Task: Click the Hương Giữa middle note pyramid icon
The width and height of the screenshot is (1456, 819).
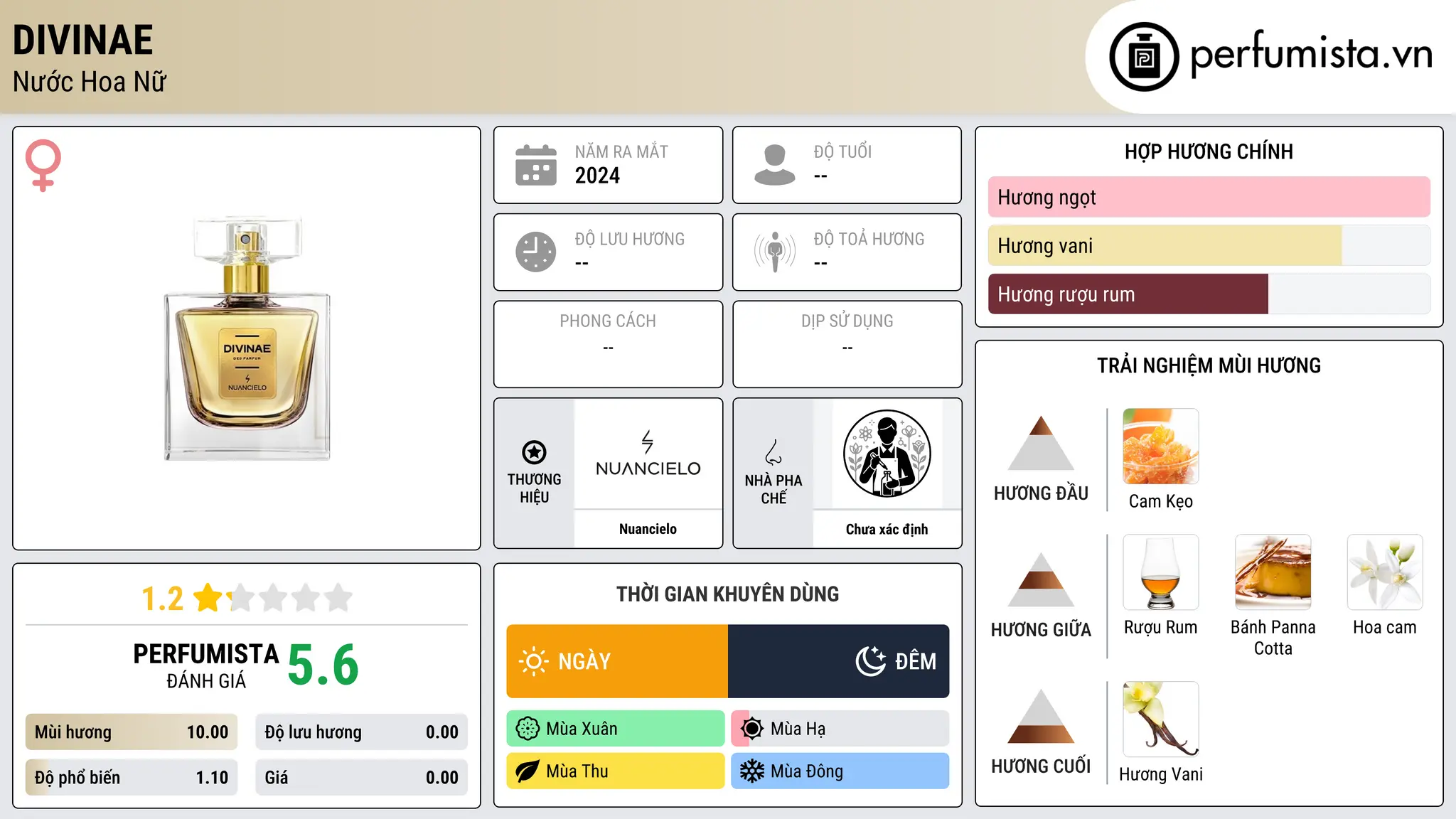Action: (1041, 579)
